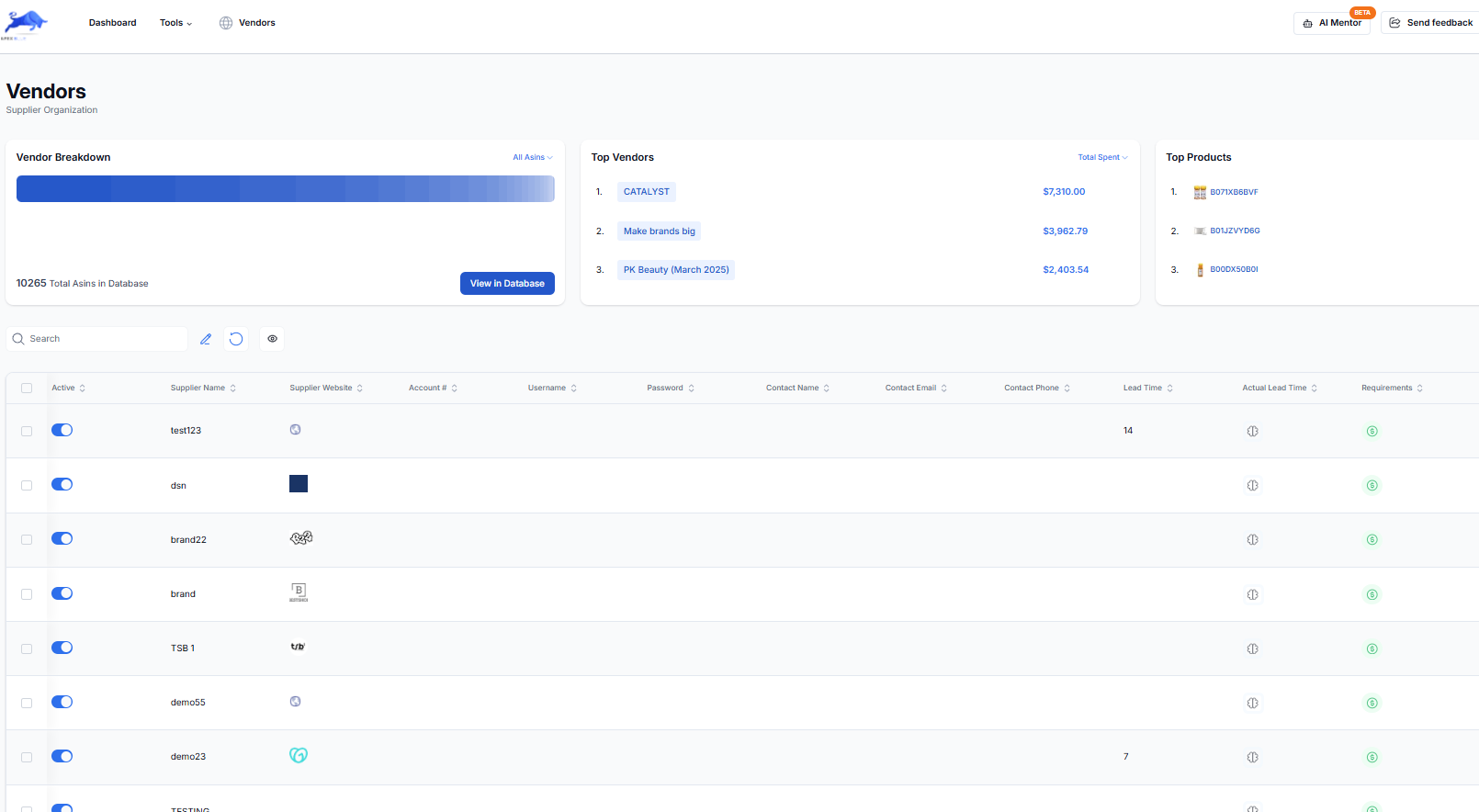Open the dark blue website icon for dsn

(x=299, y=484)
